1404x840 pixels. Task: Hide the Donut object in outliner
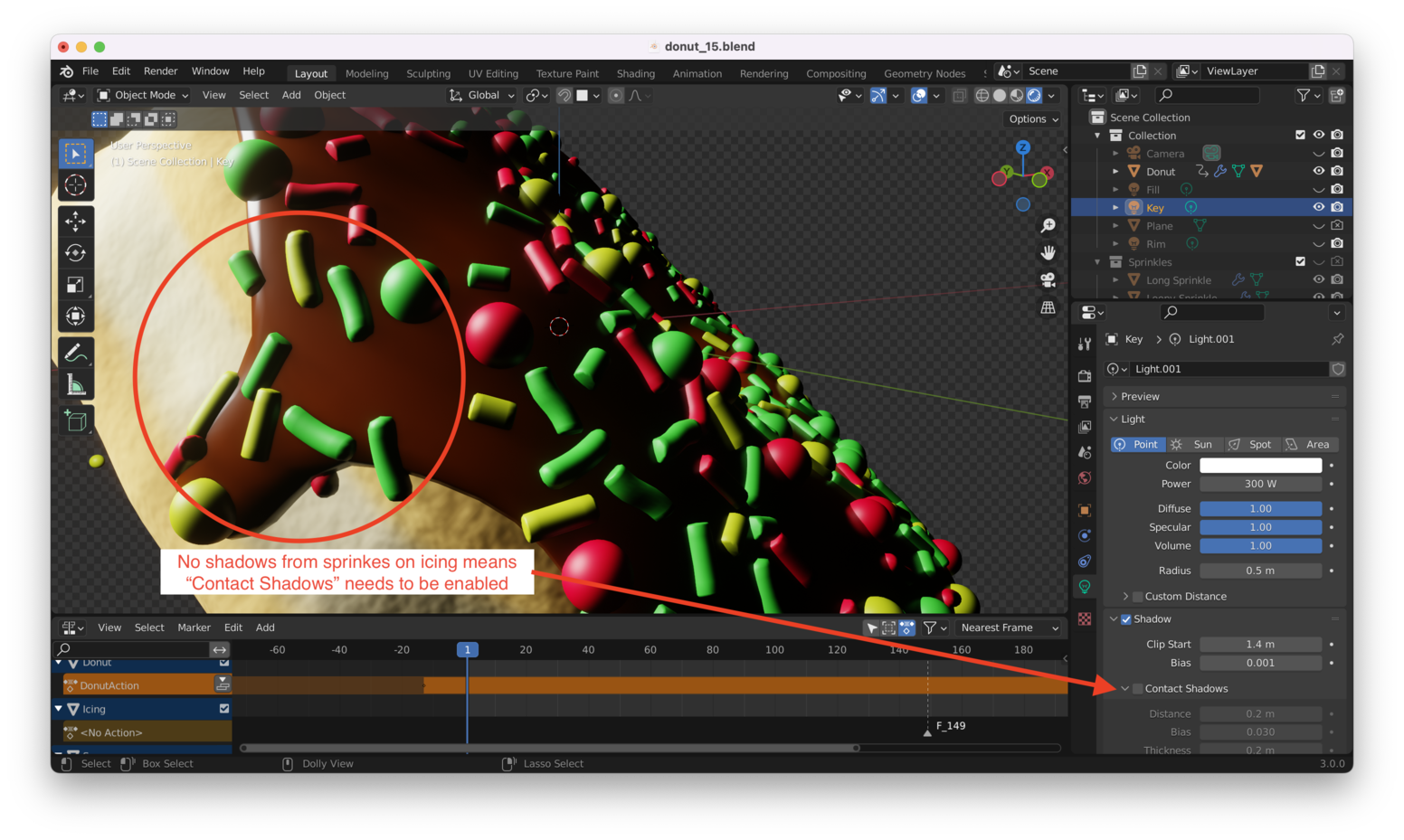pos(1318,171)
